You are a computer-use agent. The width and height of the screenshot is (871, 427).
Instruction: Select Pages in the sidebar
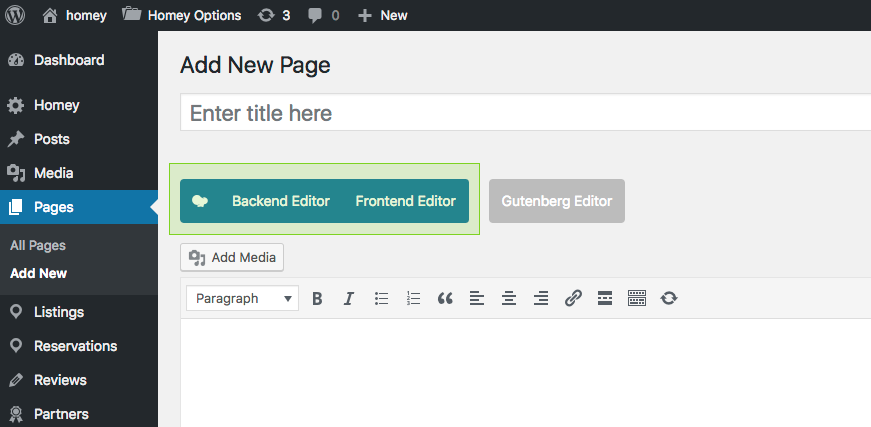point(79,207)
